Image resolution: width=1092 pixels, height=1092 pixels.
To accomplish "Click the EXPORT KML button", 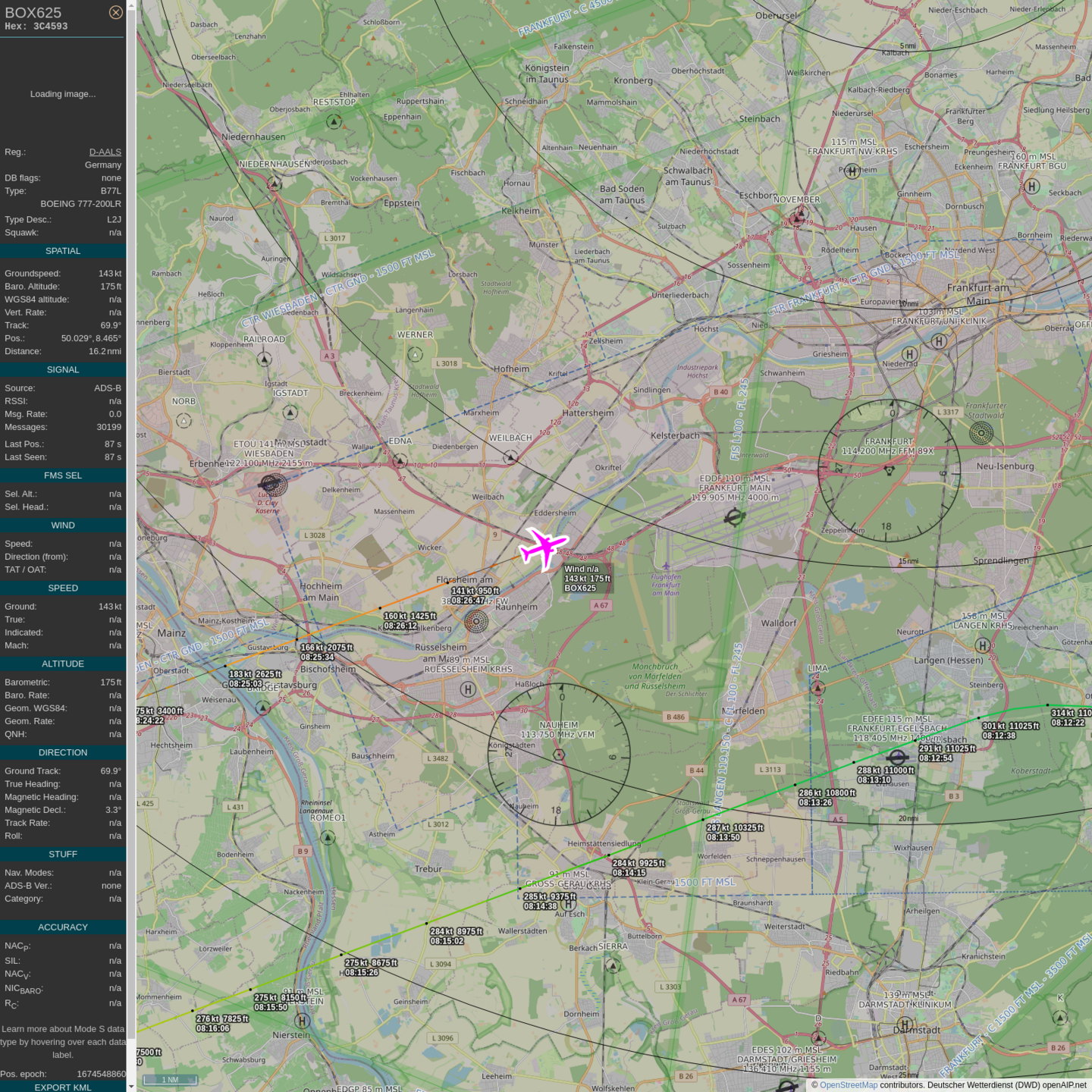I will click(x=63, y=1087).
